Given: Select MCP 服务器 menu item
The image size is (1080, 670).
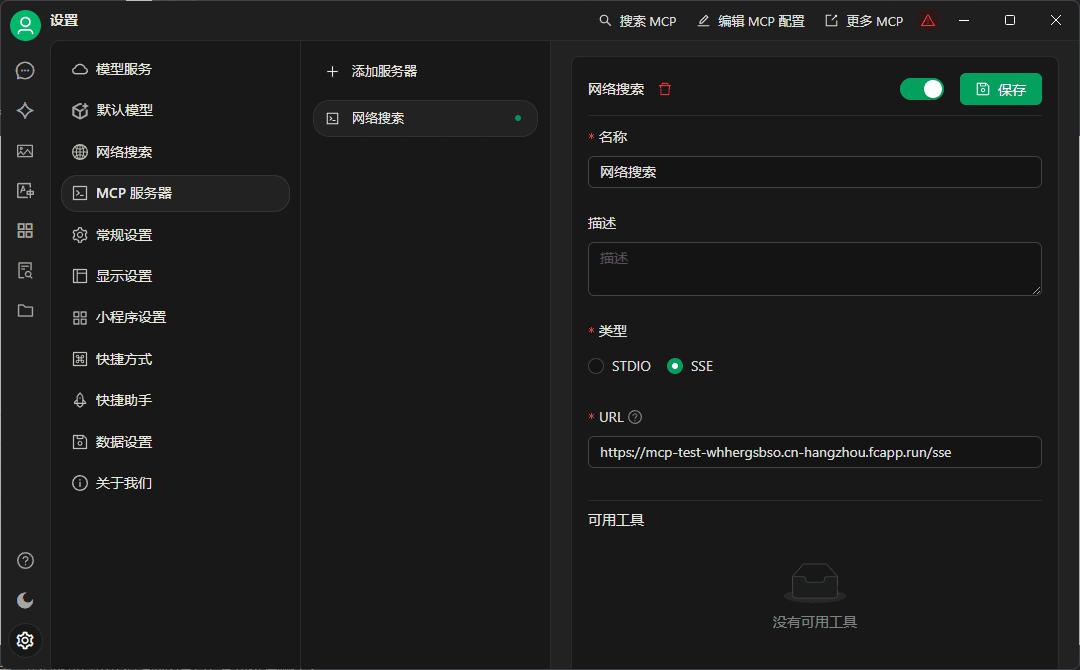Looking at the screenshot, I should coord(176,193).
